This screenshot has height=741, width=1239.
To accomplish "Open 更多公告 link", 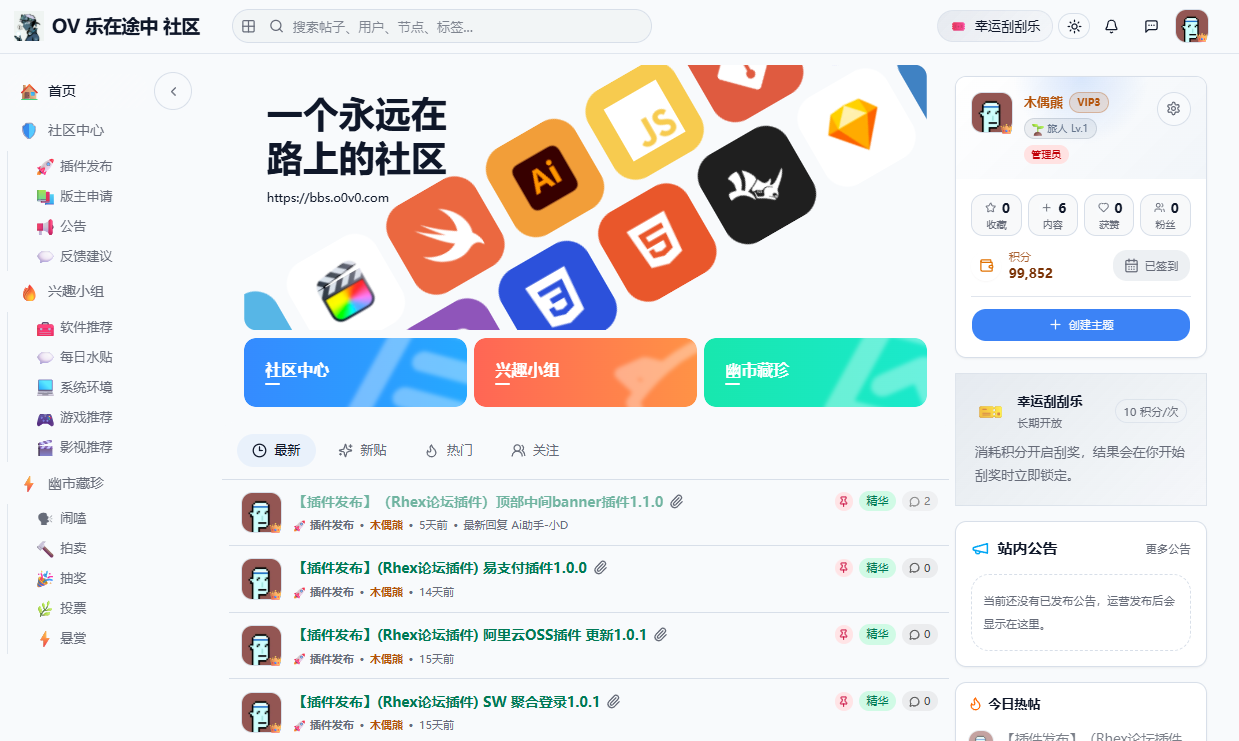I will [1168, 549].
